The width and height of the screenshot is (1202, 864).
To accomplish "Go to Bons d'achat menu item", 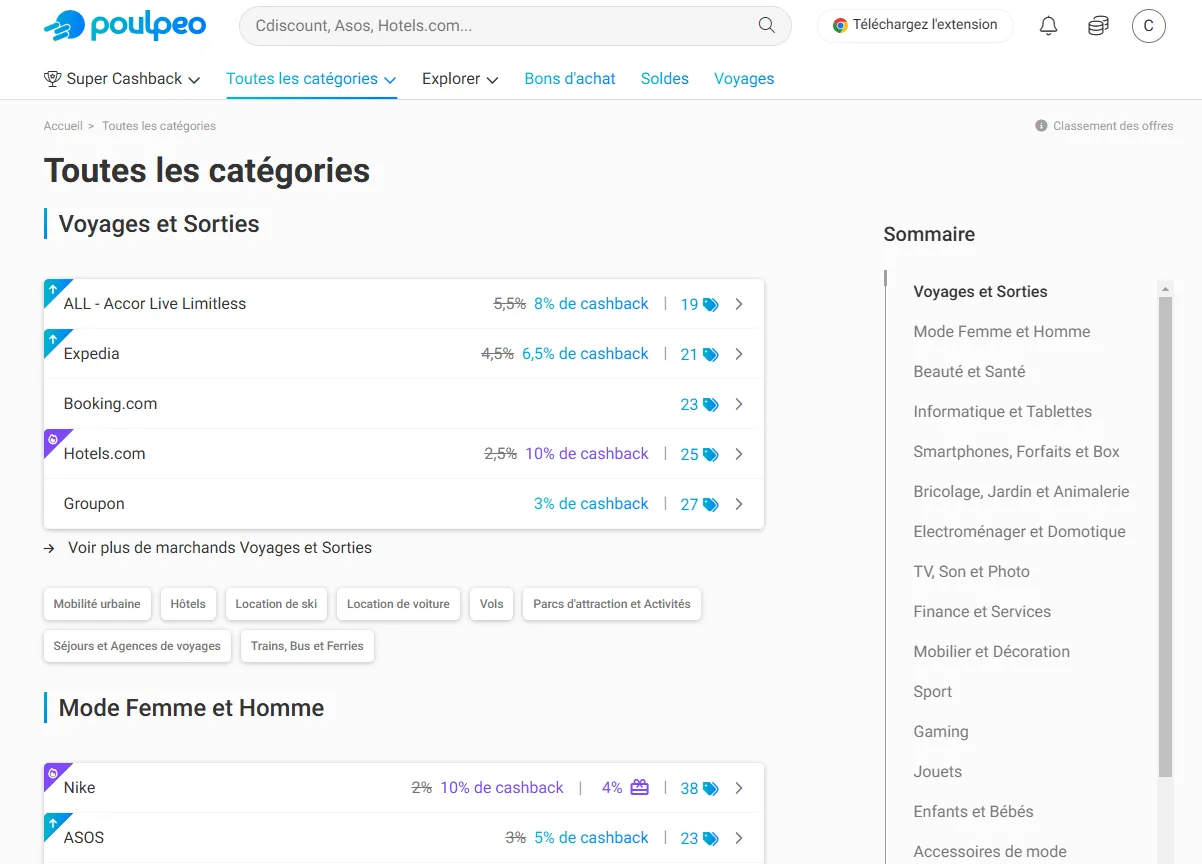I will point(570,78).
